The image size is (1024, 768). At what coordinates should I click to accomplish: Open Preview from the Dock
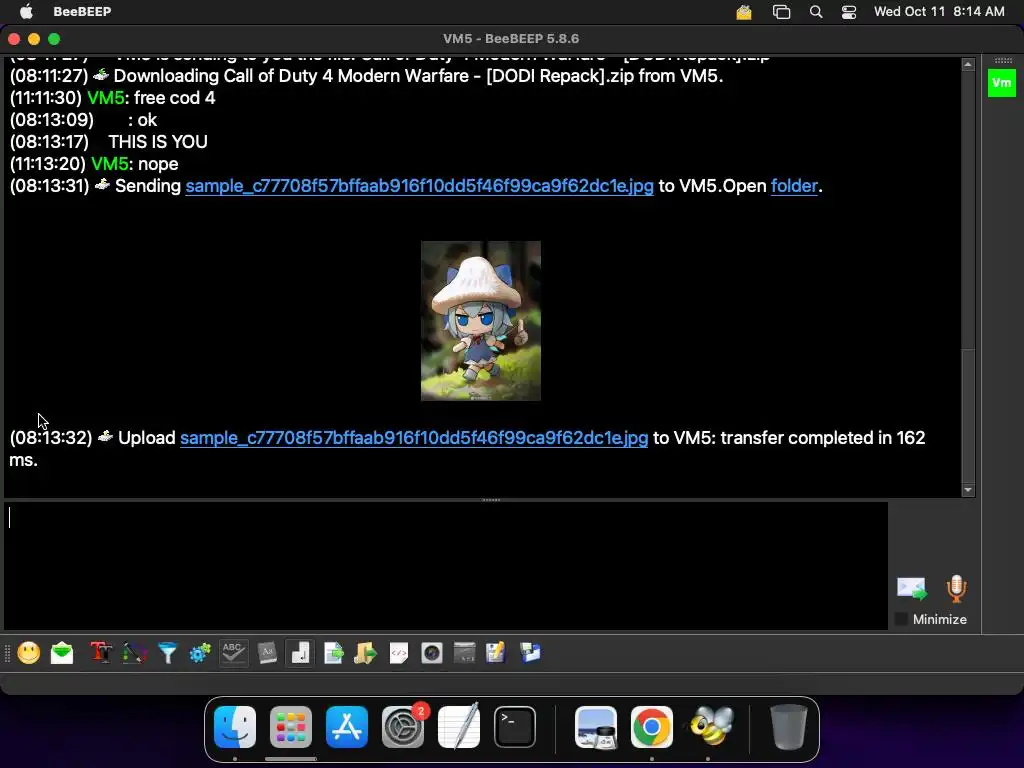[596, 726]
